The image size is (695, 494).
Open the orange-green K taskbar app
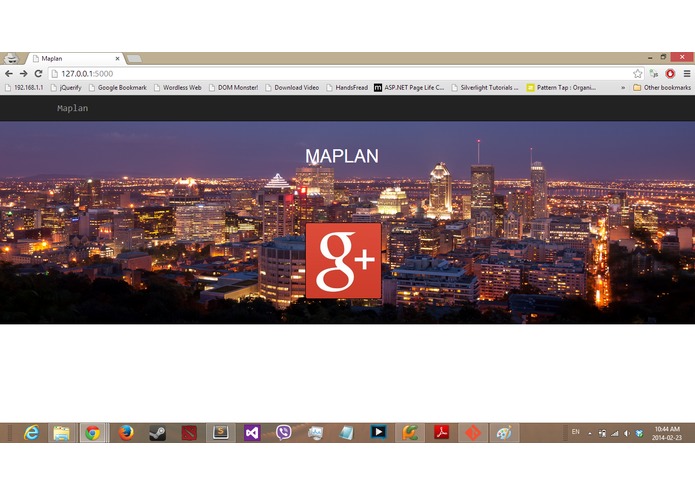(x=410, y=432)
